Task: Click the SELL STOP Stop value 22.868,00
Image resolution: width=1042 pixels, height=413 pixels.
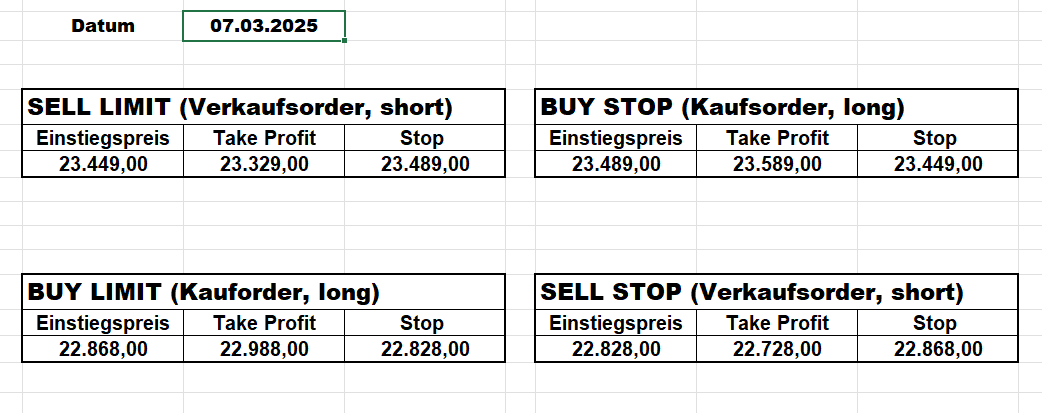Action: click(937, 348)
